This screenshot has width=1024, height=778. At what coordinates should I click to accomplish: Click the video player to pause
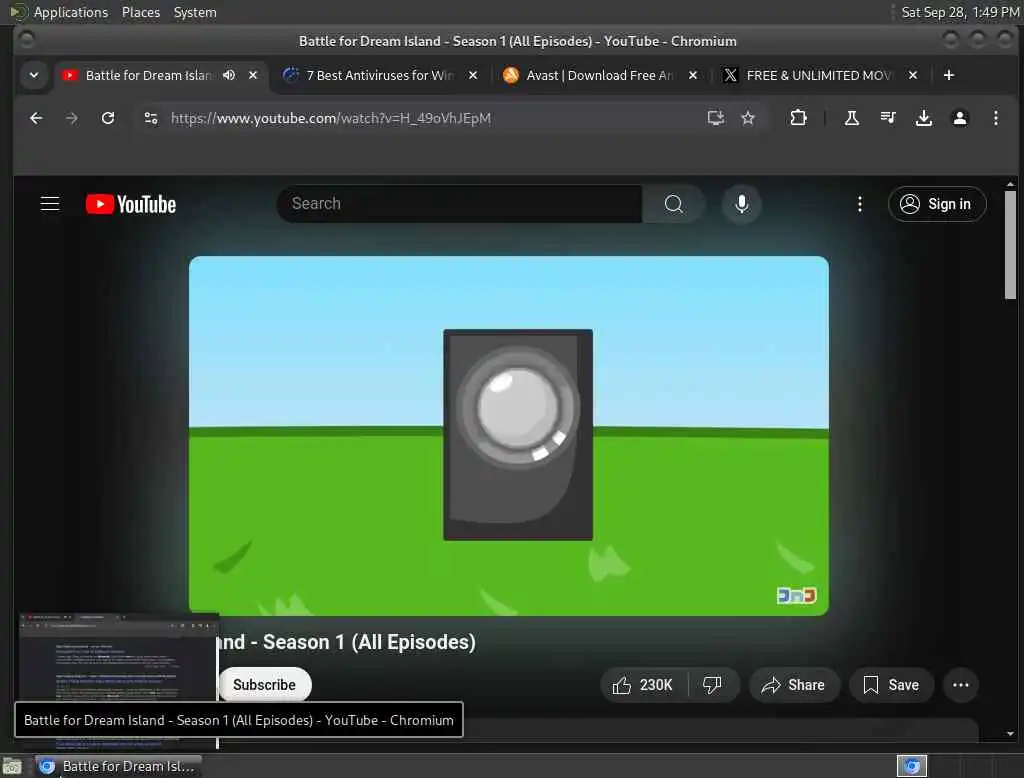point(509,435)
